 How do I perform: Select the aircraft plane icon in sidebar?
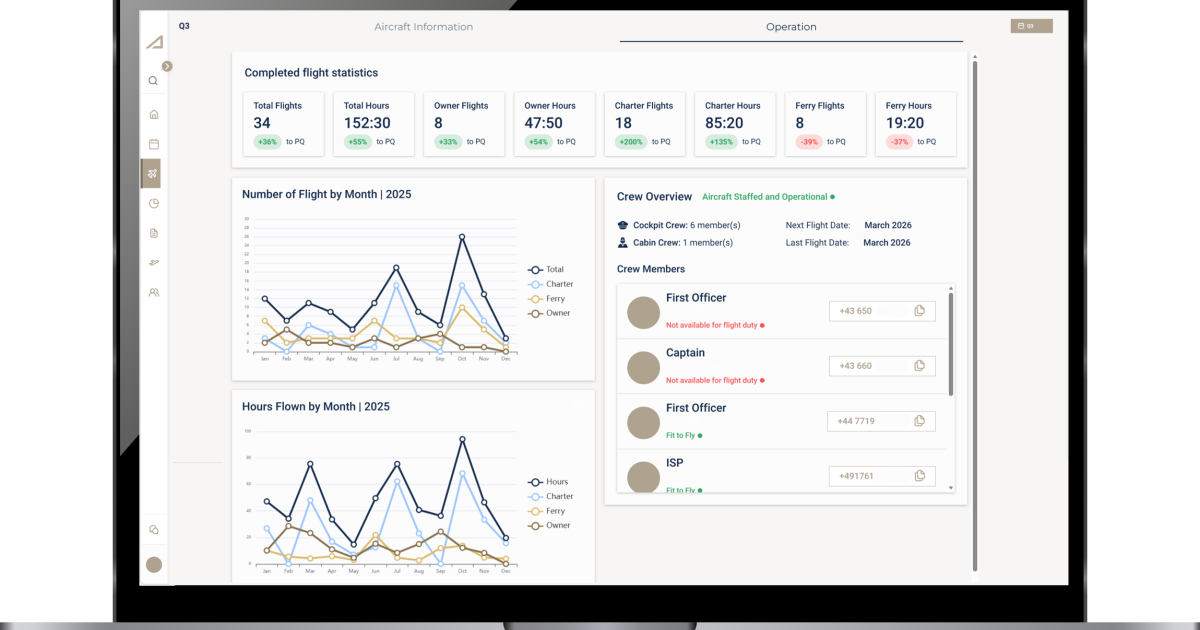(152, 173)
